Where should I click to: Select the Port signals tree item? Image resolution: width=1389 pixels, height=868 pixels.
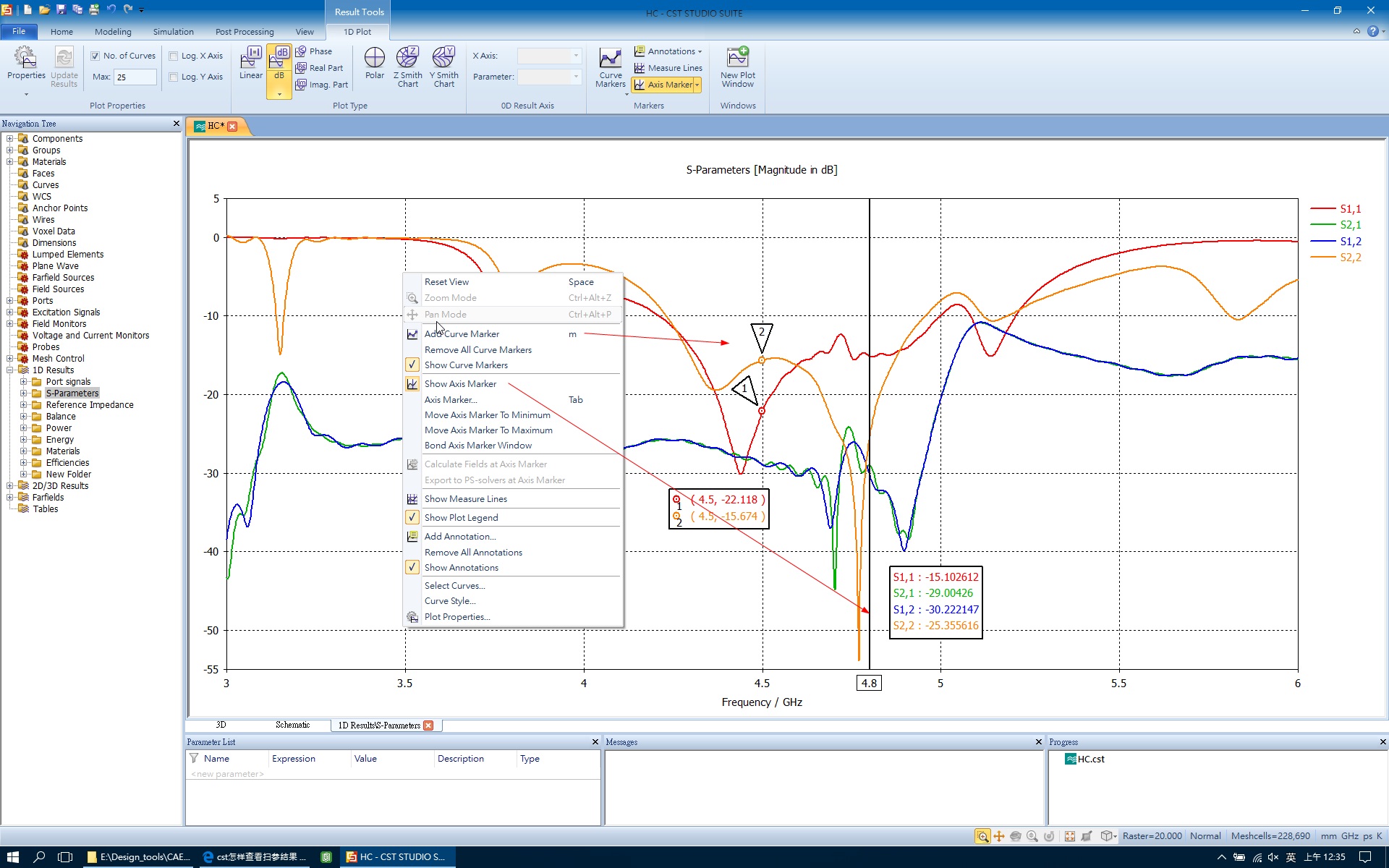(x=69, y=382)
